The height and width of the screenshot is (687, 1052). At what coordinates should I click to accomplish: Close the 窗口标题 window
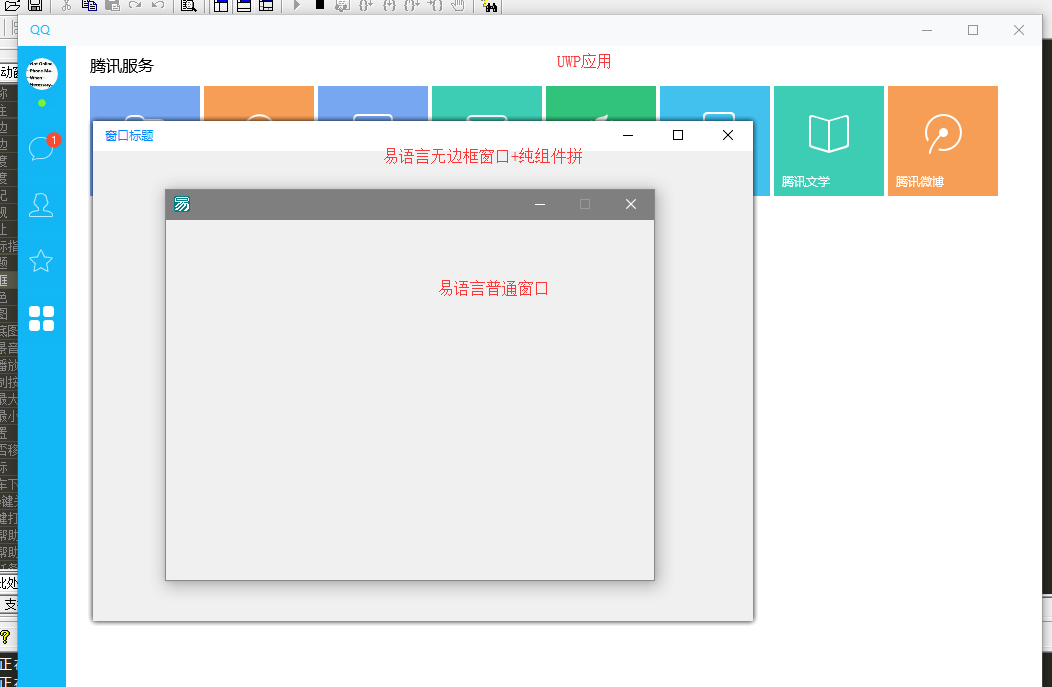tap(728, 135)
